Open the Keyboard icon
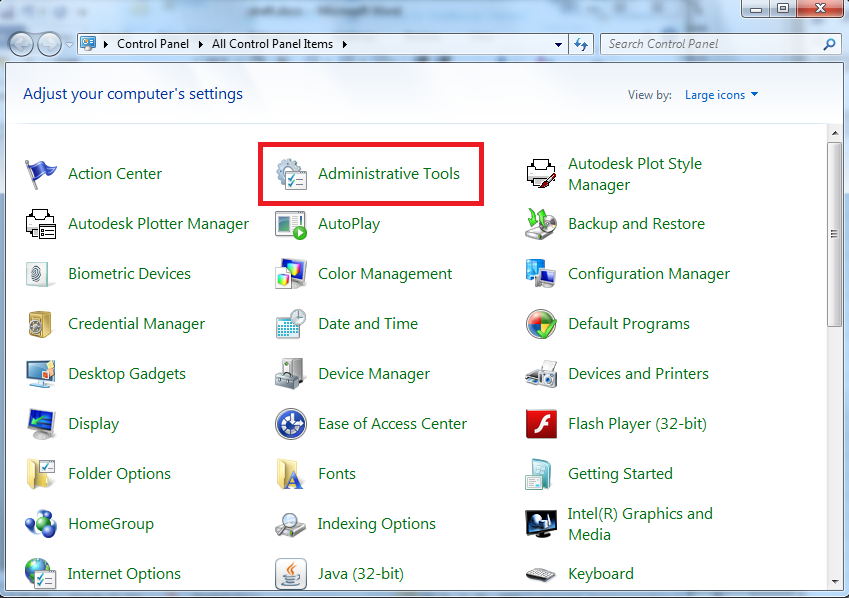The image size is (849, 598). click(541, 574)
